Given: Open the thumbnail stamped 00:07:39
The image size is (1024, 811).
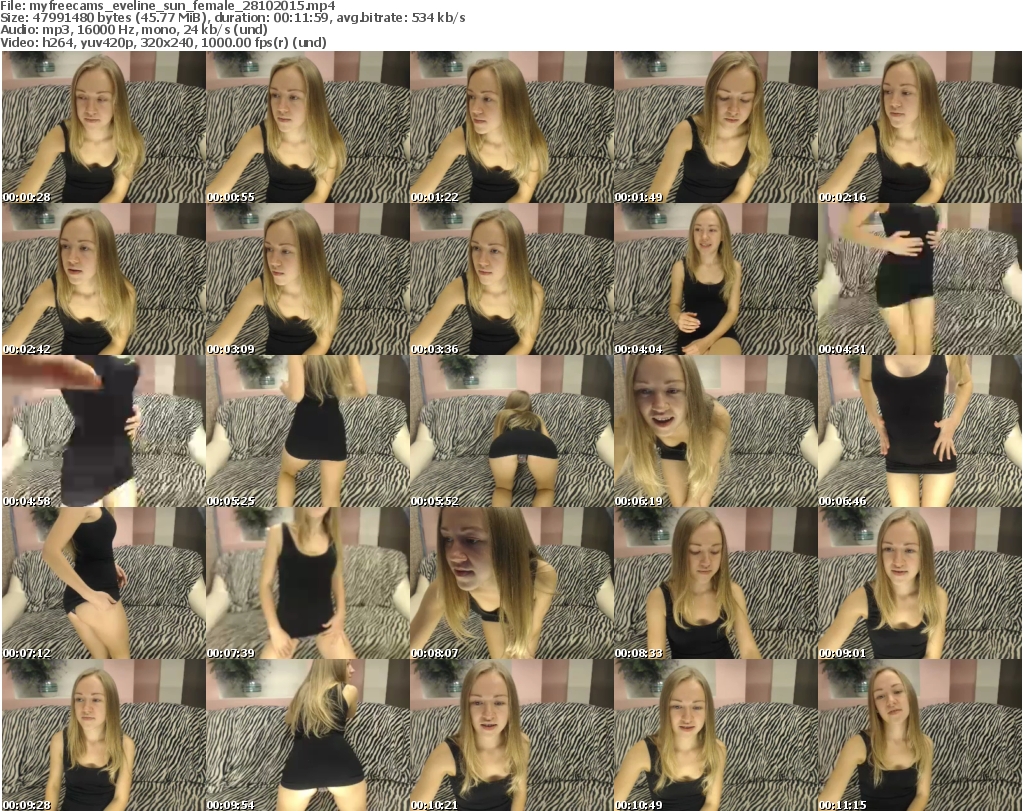Looking at the screenshot, I should pyautogui.click(x=308, y=583).
